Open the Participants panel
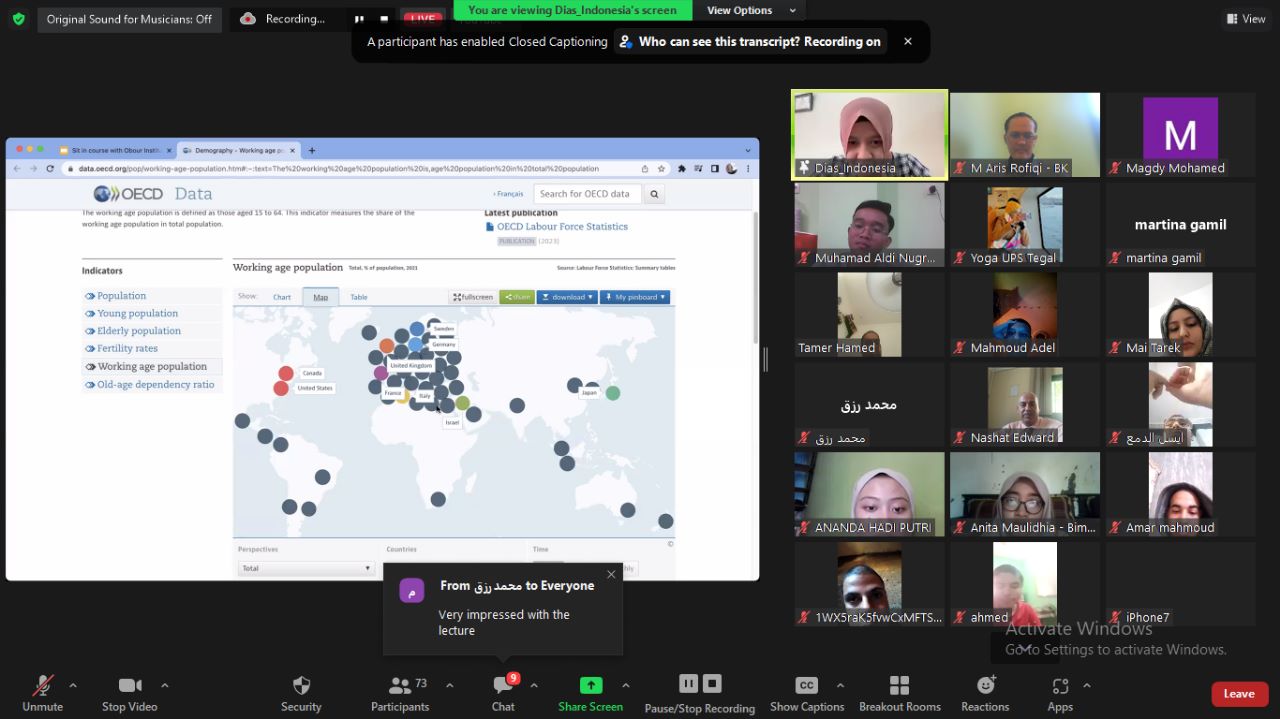This screenshot has height=719, width=1280. pos(400,693)
